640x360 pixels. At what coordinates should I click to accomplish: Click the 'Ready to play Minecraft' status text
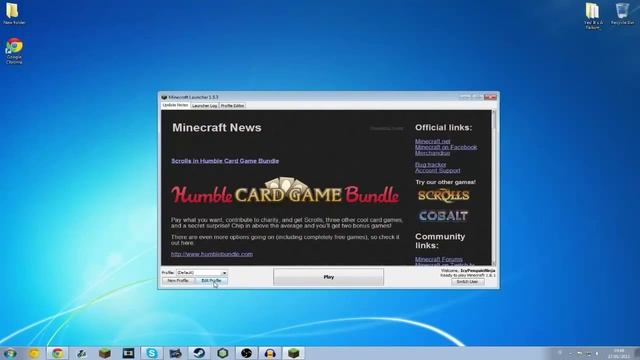pos(468,276)
